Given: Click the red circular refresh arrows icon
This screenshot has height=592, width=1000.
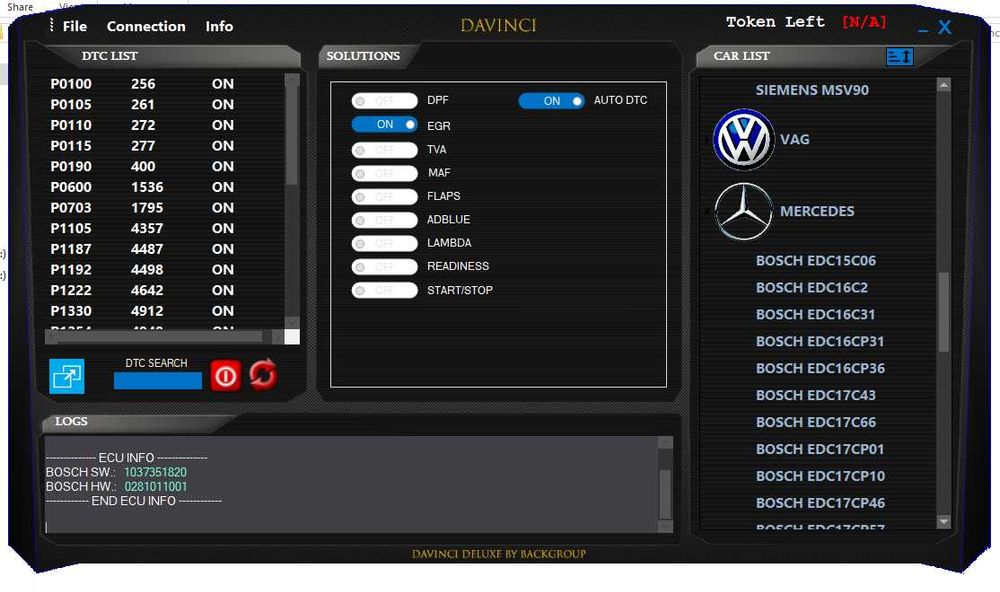Looking at the screenshot, I should click(x=263, y=374).
